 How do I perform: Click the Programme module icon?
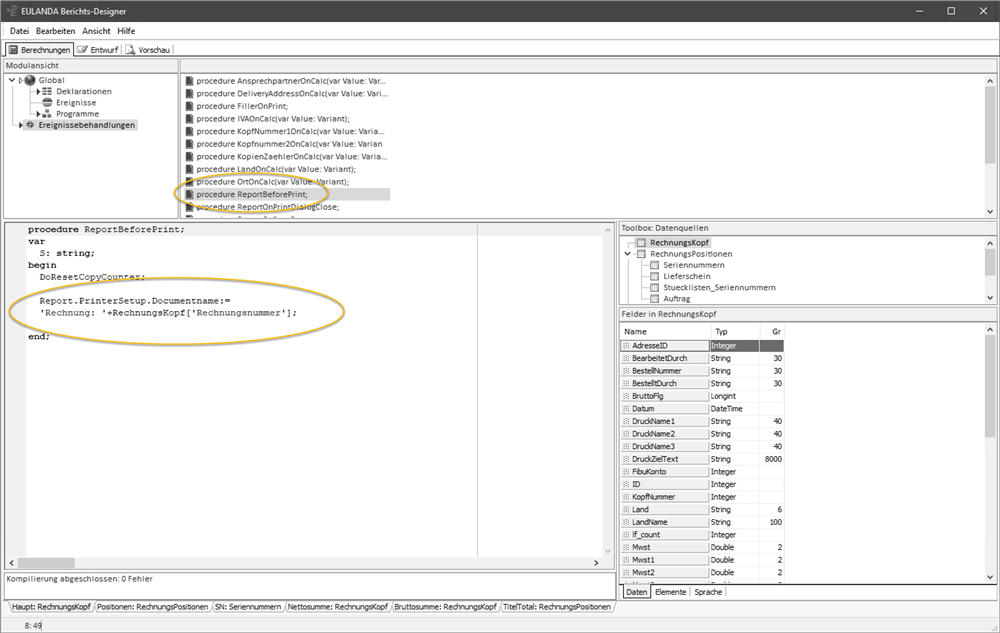[47, 114]
